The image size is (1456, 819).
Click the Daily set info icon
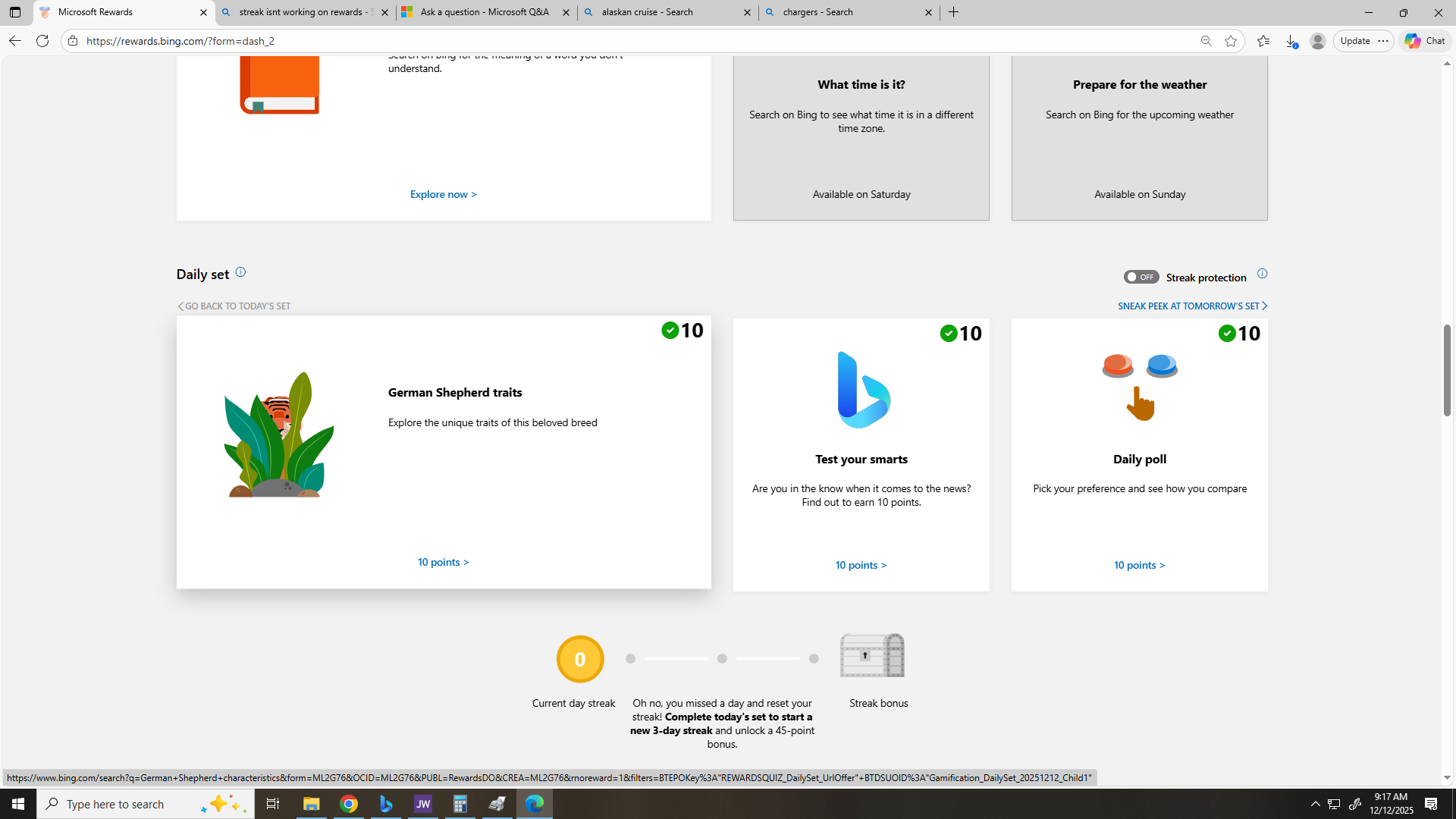coord(240,272)
